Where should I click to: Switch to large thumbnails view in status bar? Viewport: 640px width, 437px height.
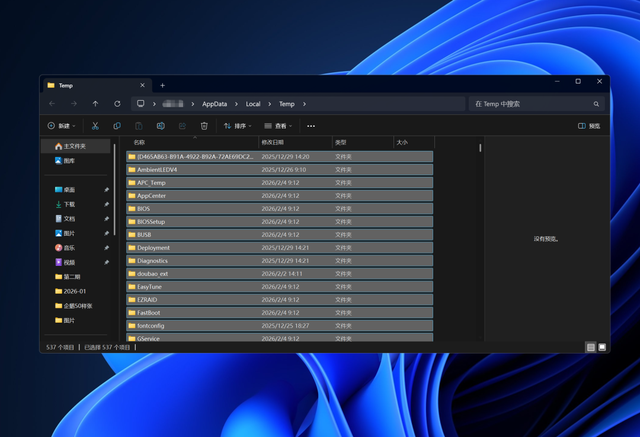click(x=602, y=347)
